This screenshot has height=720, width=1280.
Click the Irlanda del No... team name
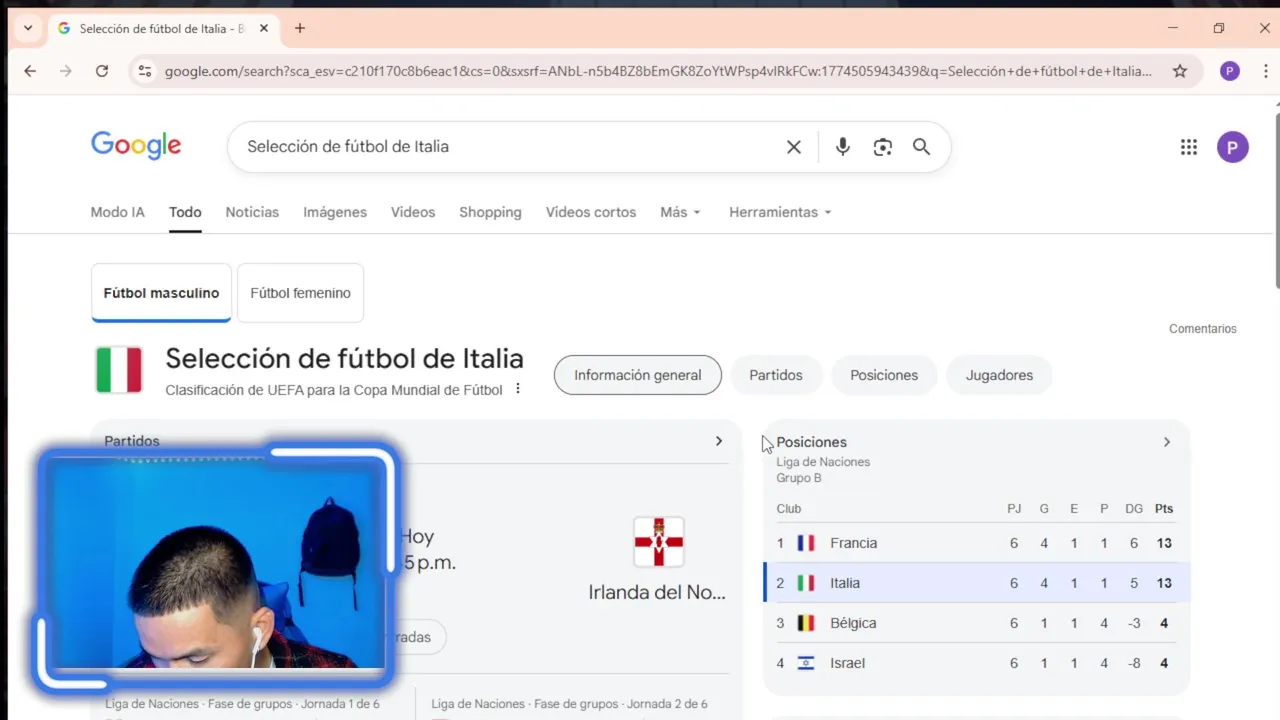click(x=657, y=592)
